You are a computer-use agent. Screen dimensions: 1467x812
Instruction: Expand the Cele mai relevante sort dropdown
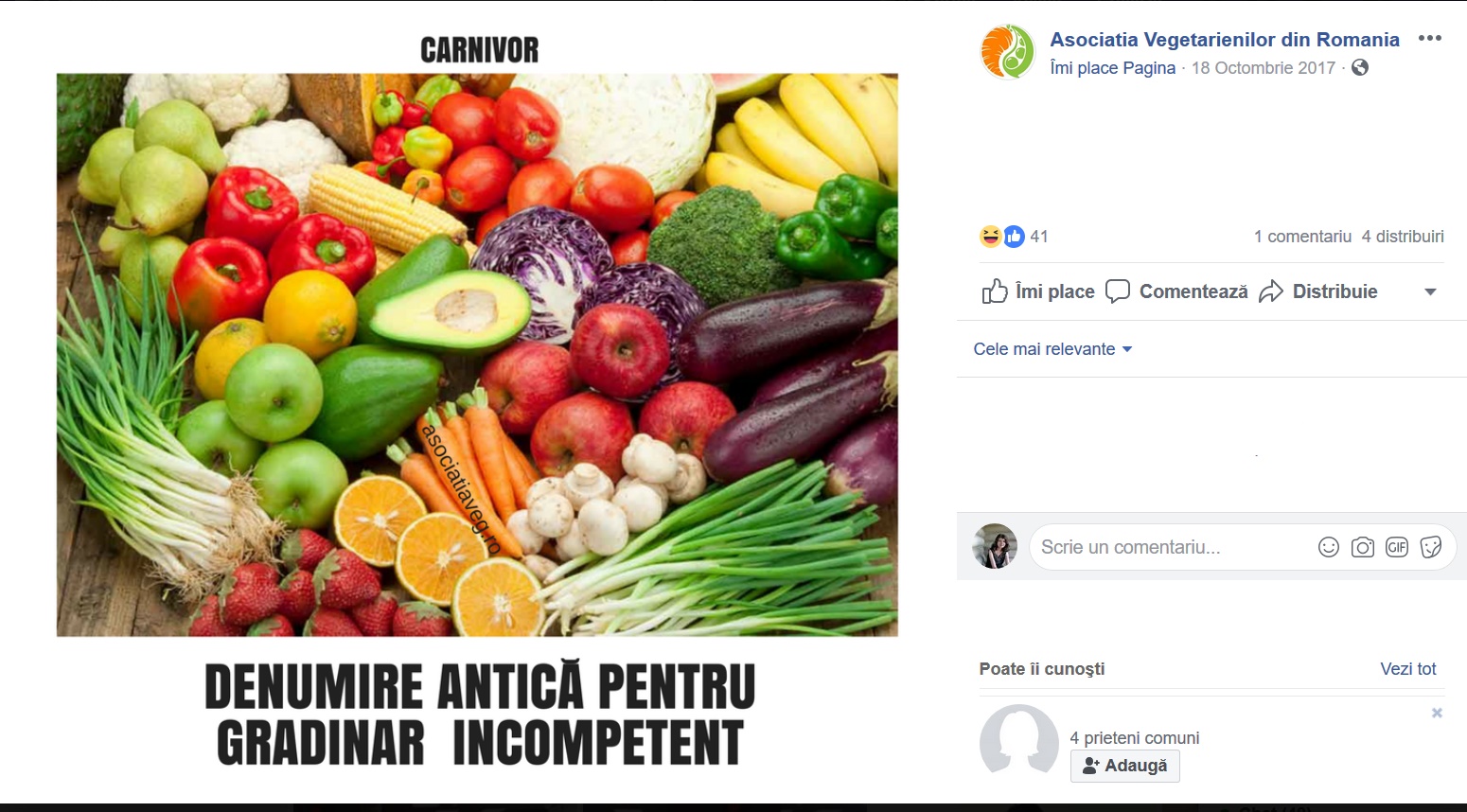[x=1052, y=349]
